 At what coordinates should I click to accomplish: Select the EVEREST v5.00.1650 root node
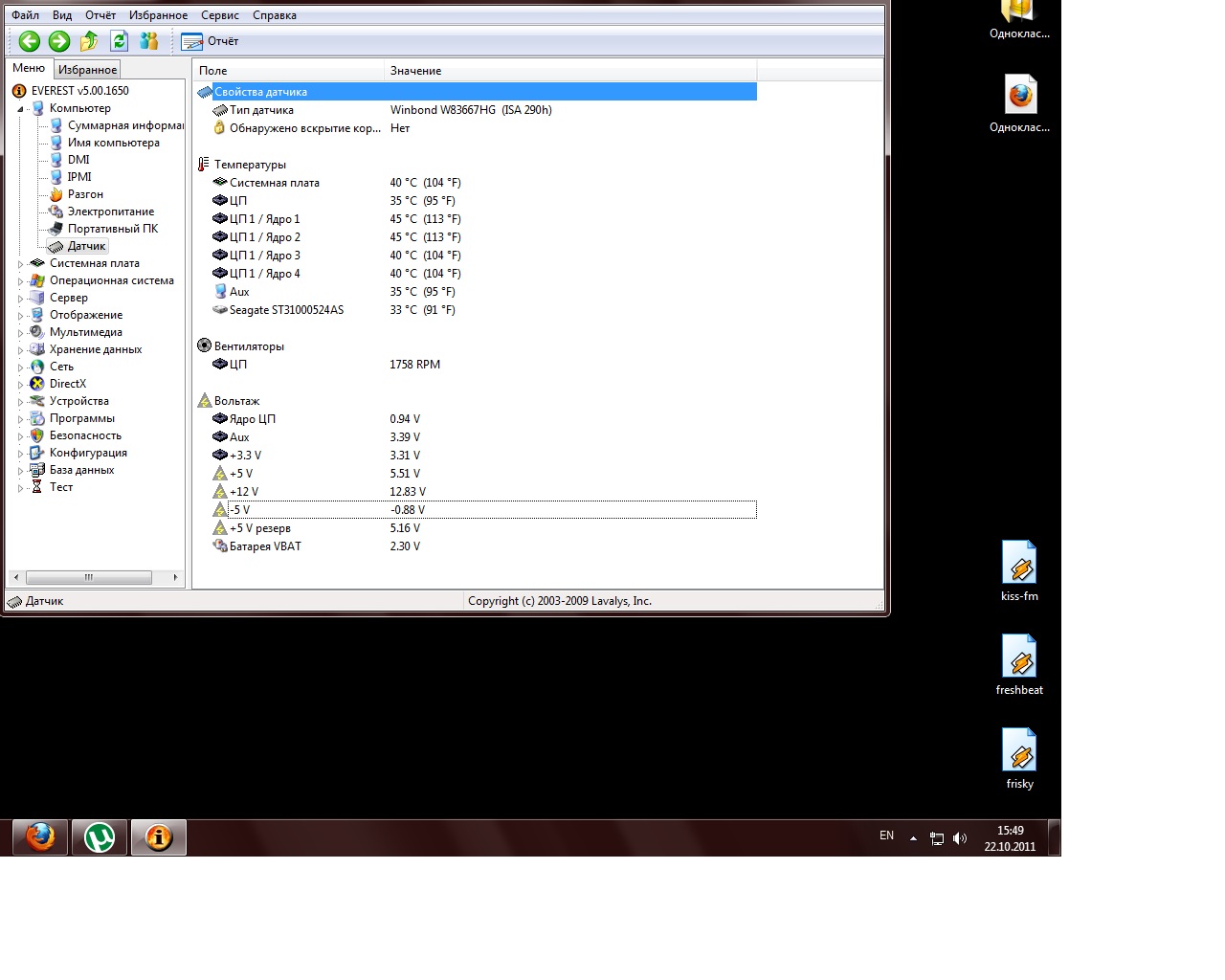tap(79, 91)
